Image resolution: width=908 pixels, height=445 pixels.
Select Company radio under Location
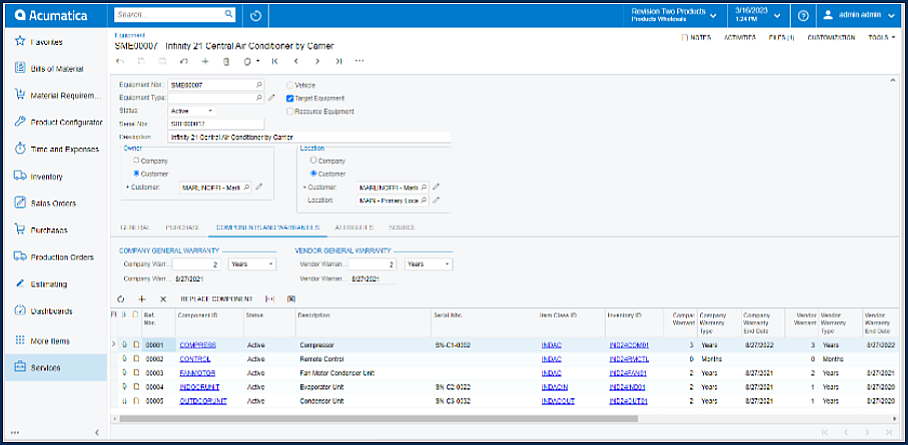[x=313, y=161]
